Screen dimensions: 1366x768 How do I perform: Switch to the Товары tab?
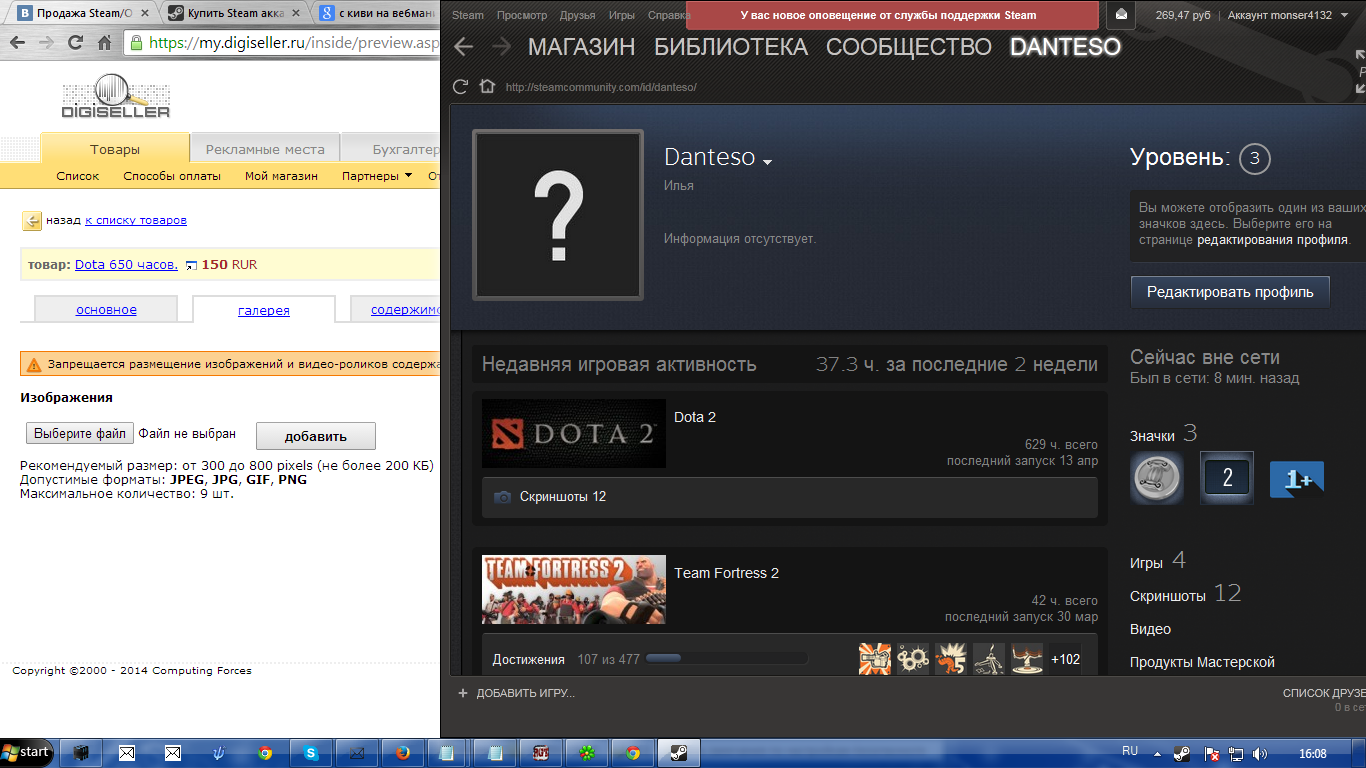pos(115,149)
